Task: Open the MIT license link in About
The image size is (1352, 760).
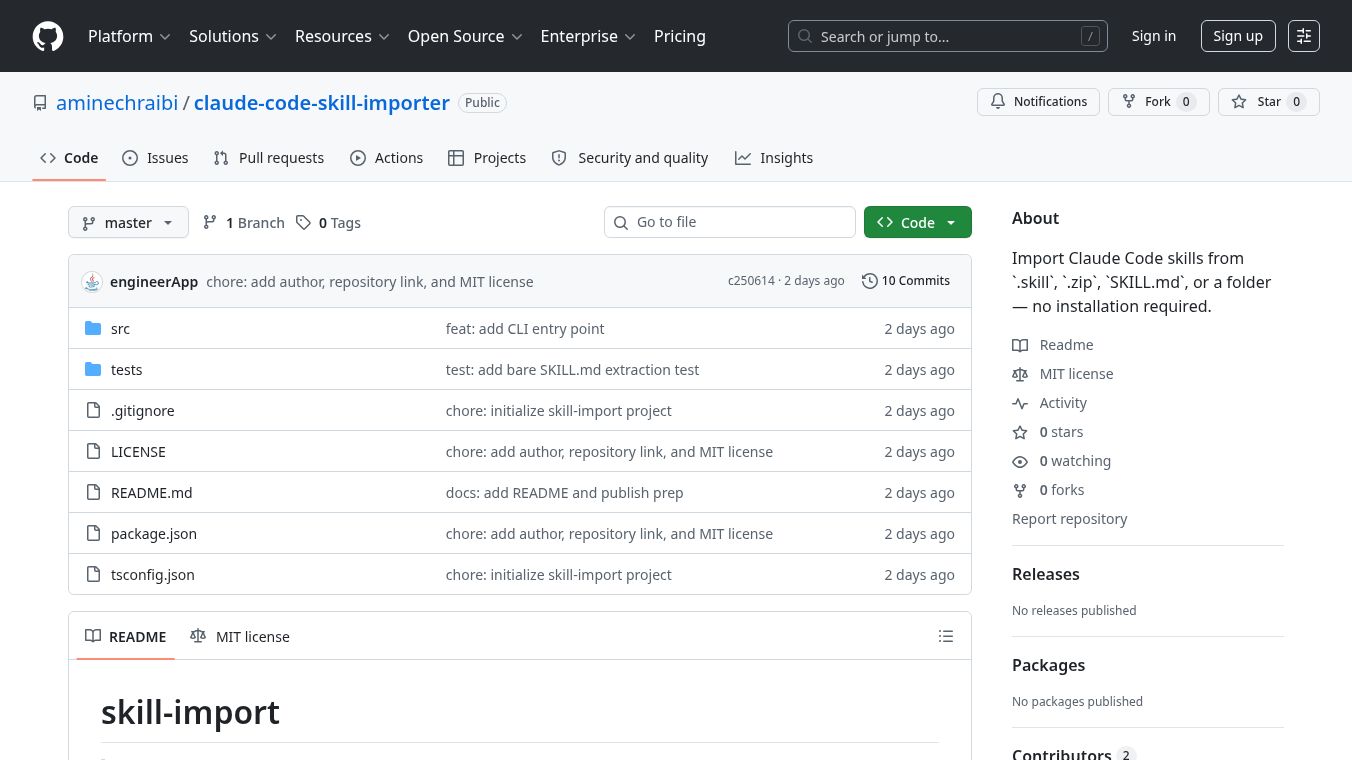Action: [x=1063, y=374]
